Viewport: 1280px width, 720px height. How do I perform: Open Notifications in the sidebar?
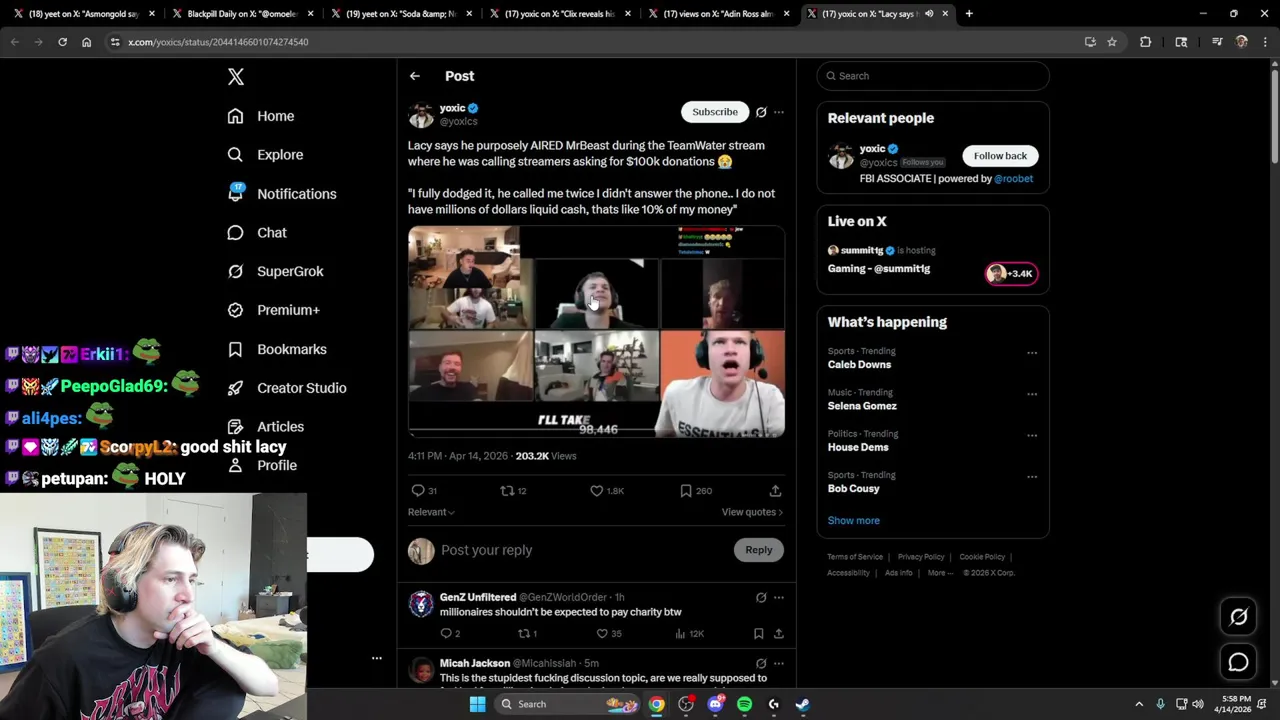(x=282, y=194)
